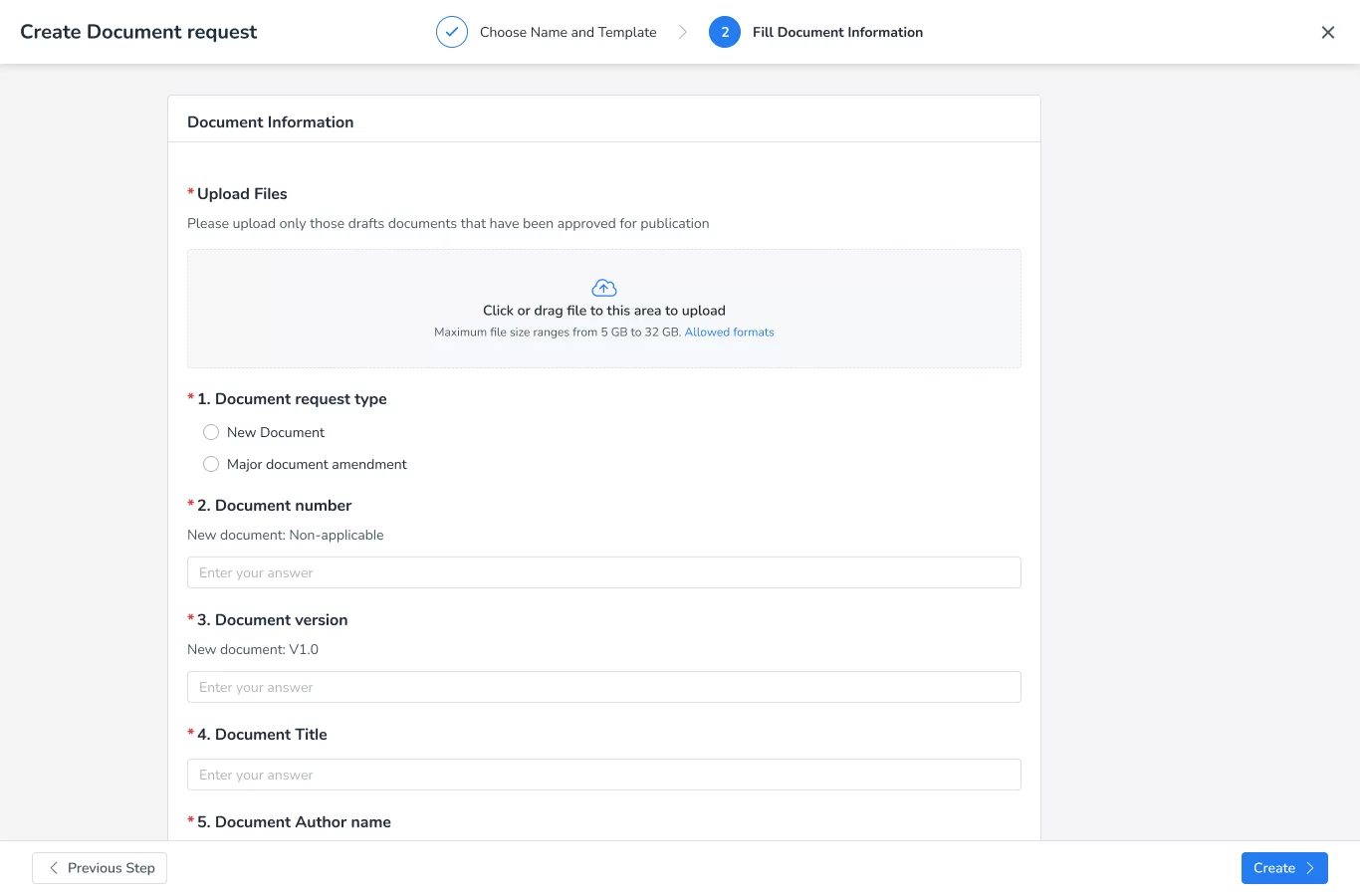The width and height of the screenshot is (1360, 896).
Task: Focus the Document version input field
Action: (x=604, y=687)
